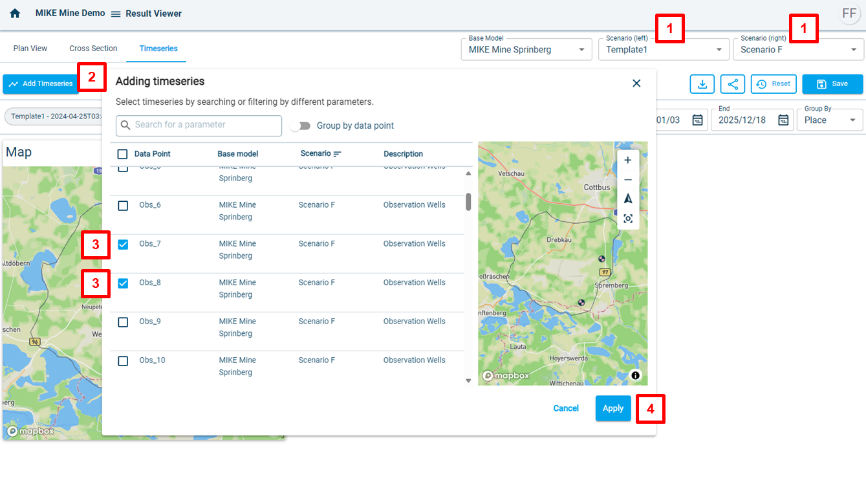Click the share icon button
The height and width of the screenshot is (482, 866).
click(x=733, y=85)
